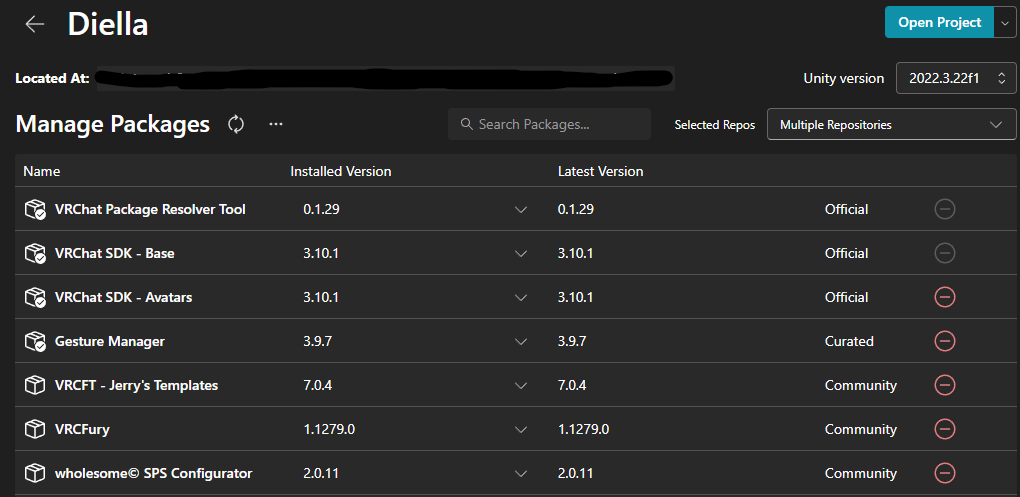This screenshot has width=1020, height=497.
Task: Remove the VRCFury package
Action: (944, 429)
